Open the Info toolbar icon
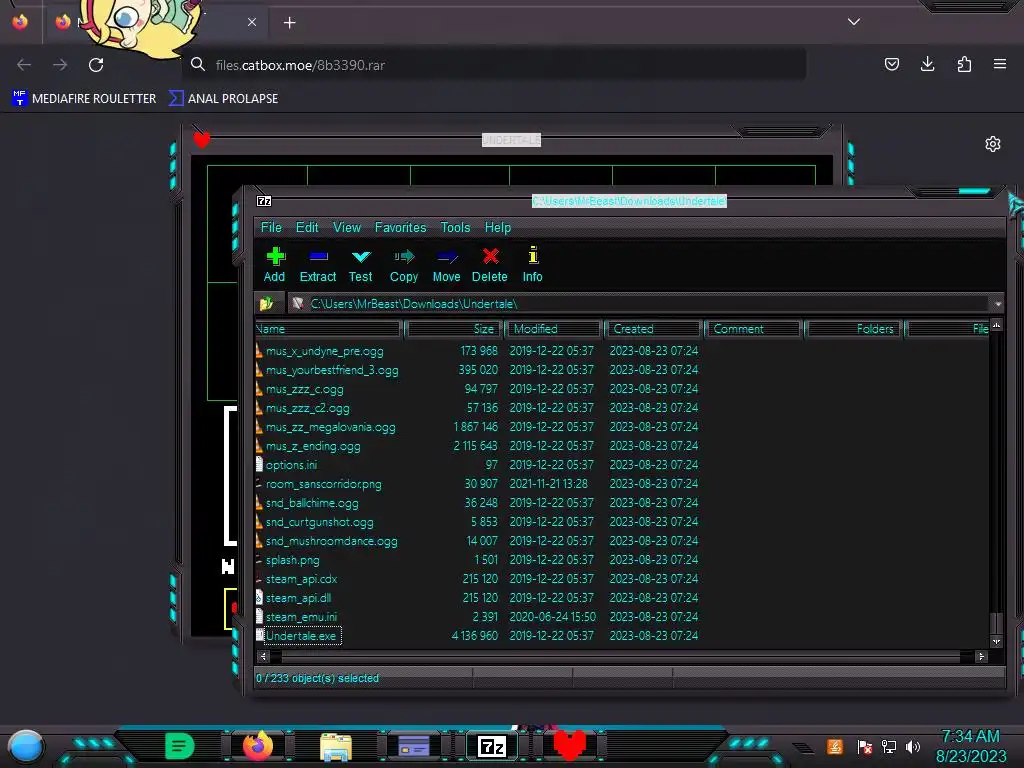This screenshot has height=768, width=1024. pyautogui.click(x=533, y=264)
